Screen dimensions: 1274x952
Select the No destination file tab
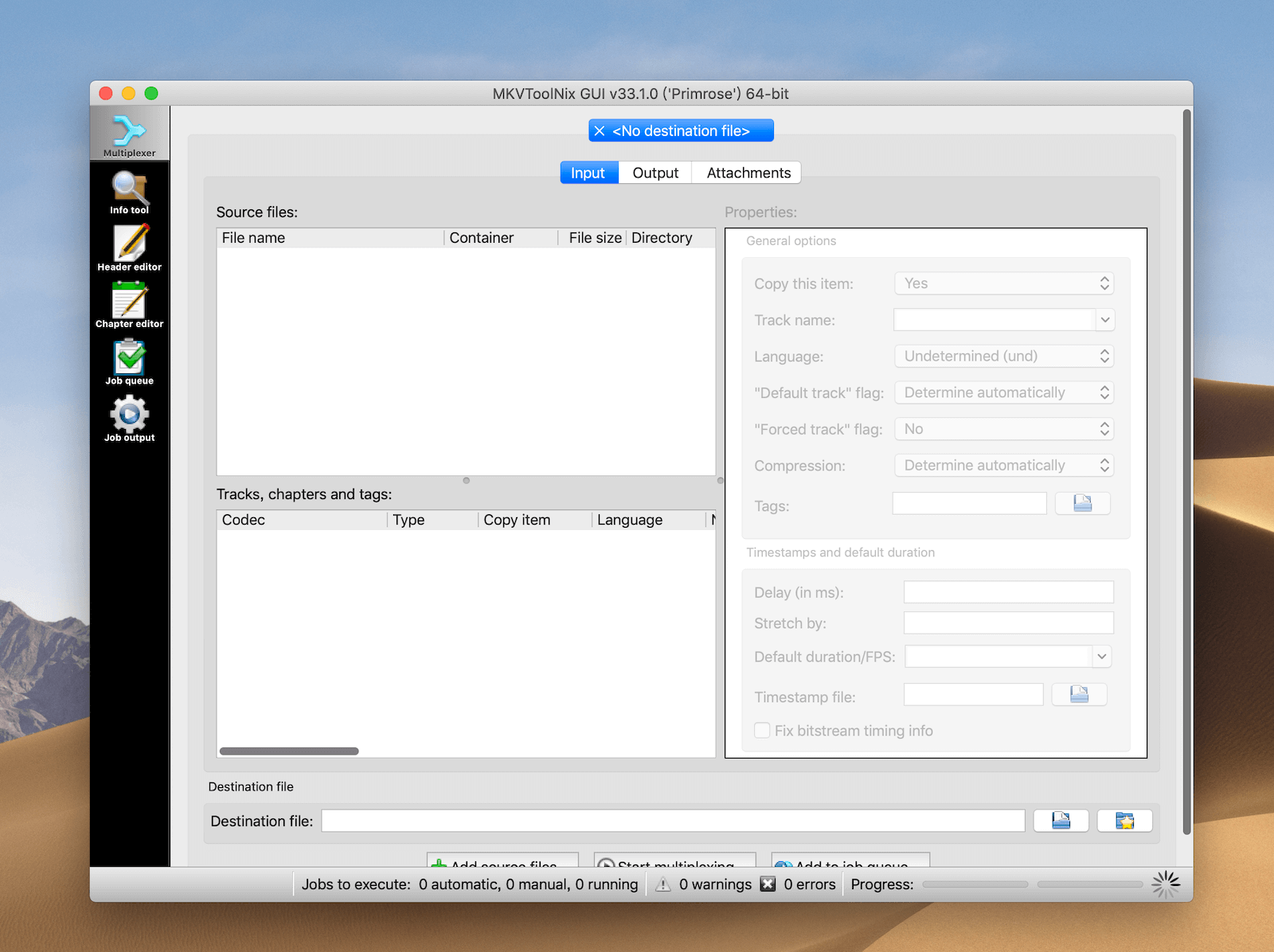click(681, 131)
